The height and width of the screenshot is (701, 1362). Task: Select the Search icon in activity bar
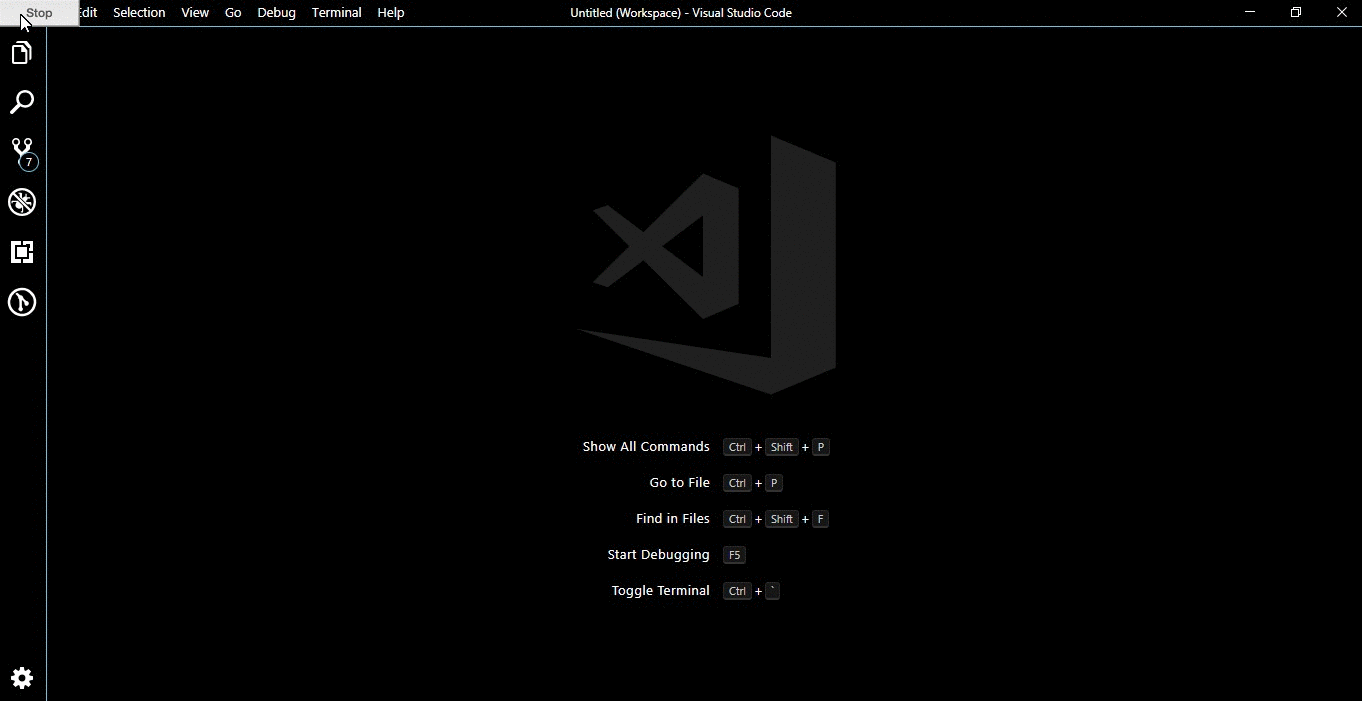21,101
